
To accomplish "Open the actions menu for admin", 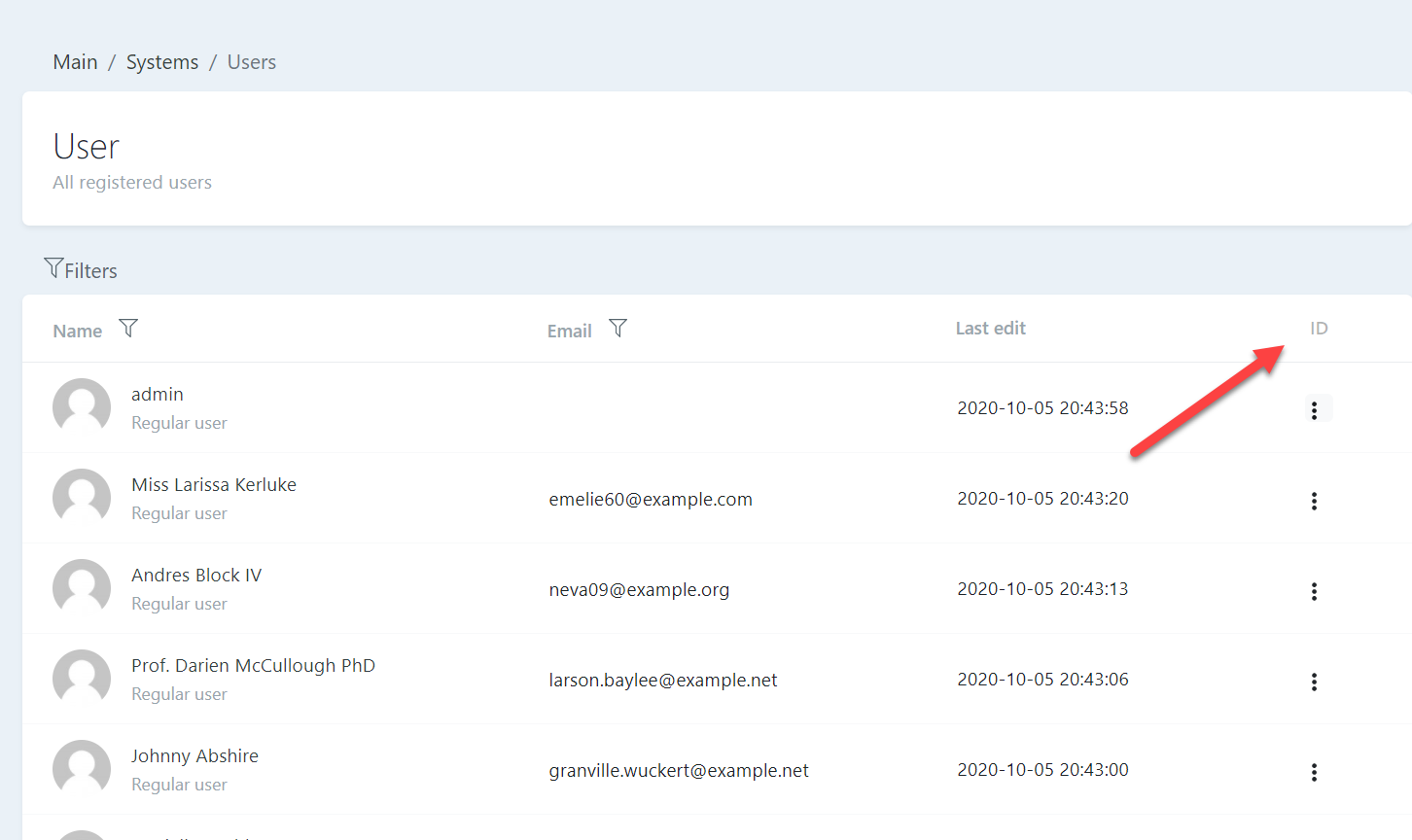I will [1314, 410].
